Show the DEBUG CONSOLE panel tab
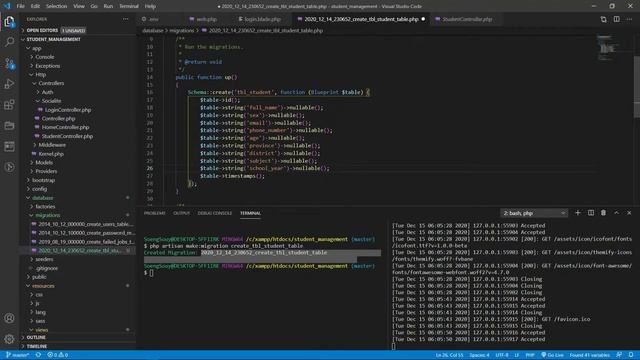640x360 pixels. (x=215, y=213)
